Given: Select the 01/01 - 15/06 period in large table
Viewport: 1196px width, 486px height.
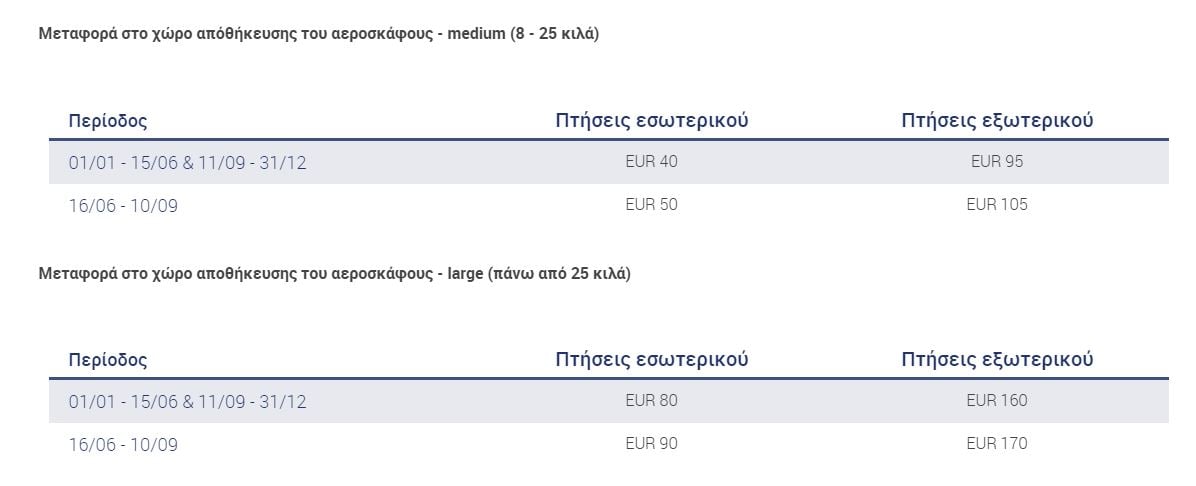Looking at the screenshot, I should 188,402.
